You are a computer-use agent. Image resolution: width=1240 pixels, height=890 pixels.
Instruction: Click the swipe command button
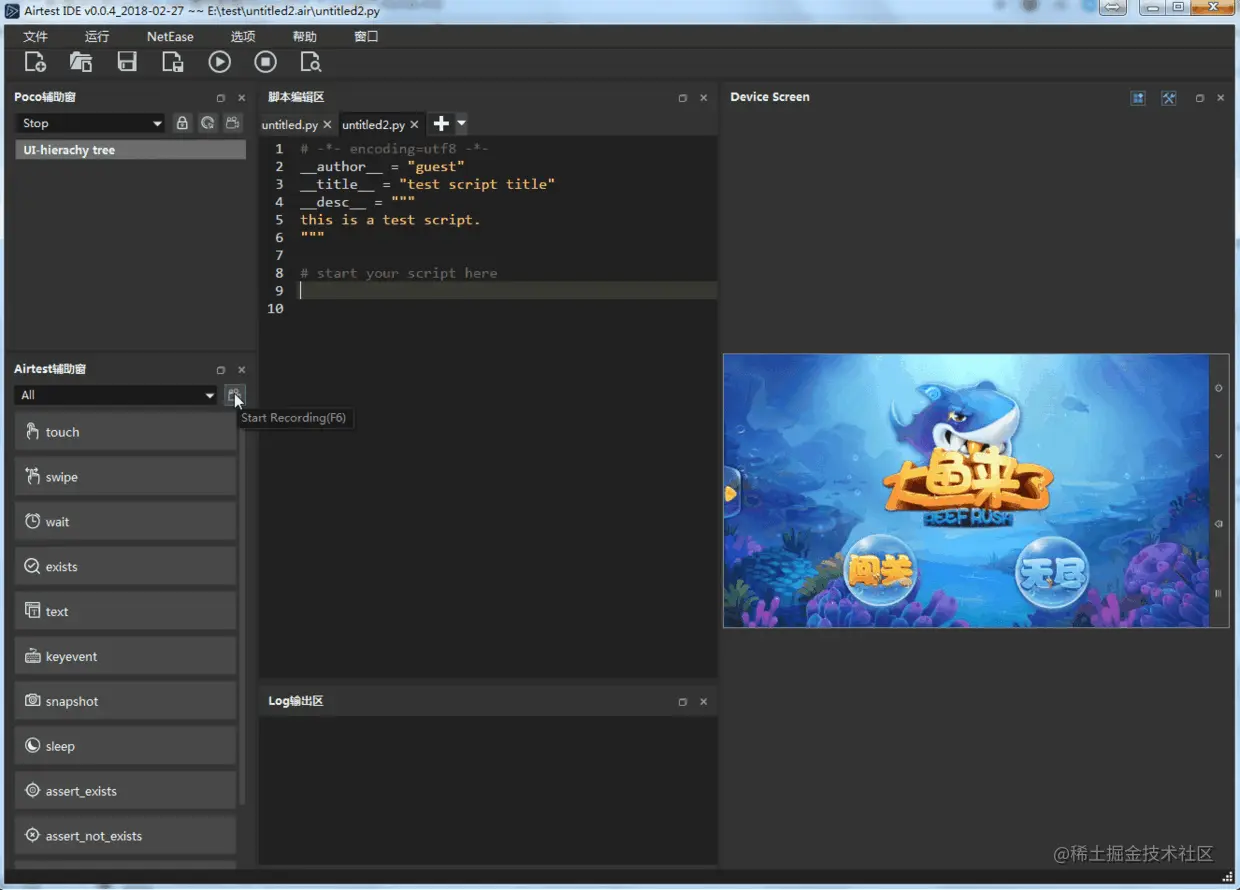tap(125, 477)
